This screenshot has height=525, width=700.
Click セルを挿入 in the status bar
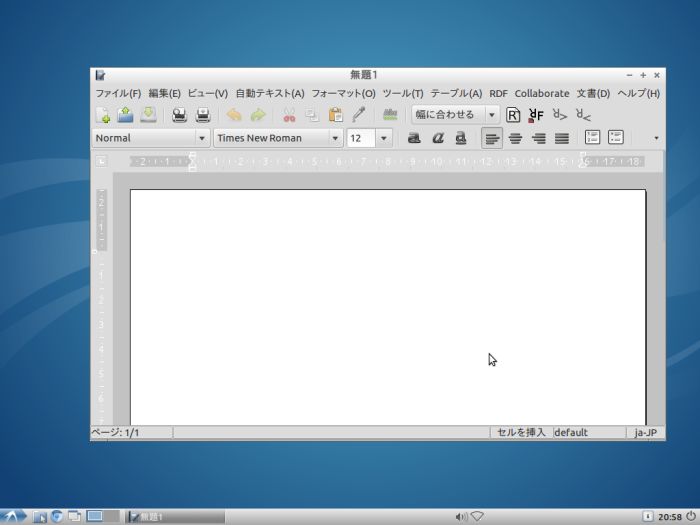pos(521,433)
